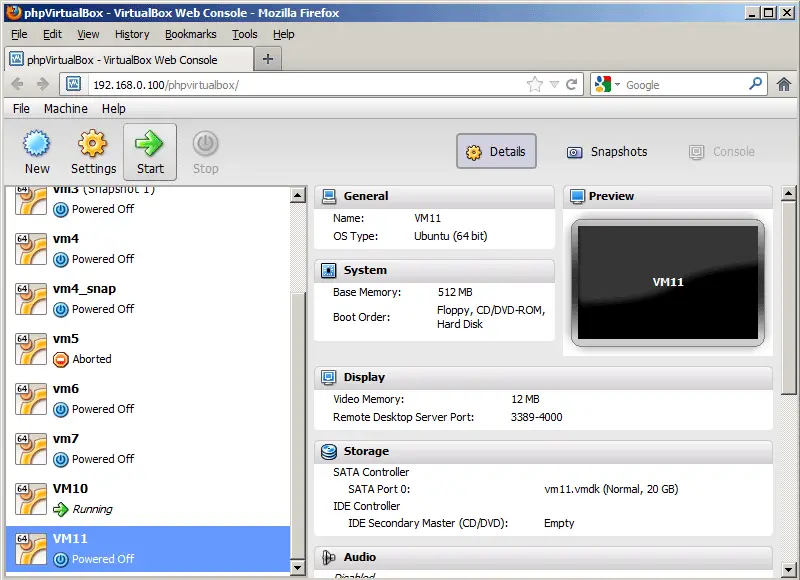Click the details pane scroll down arrow

point(788,568)
